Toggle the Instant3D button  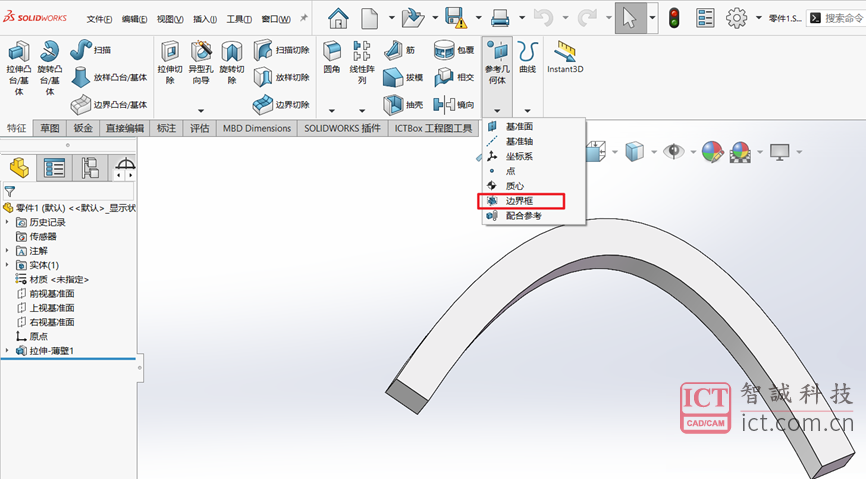pos(564,58)
